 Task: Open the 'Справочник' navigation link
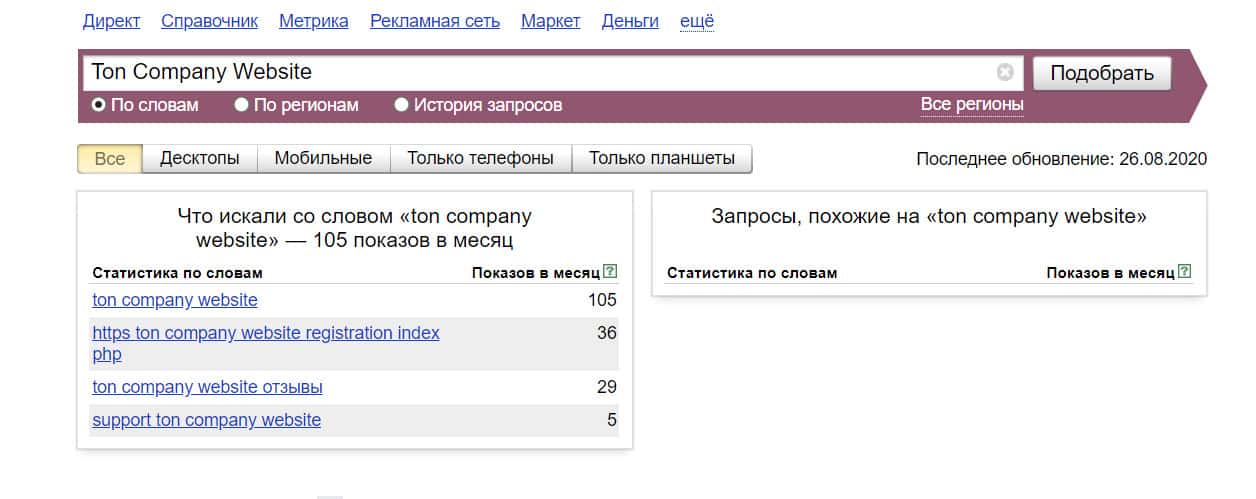click(209, 21)
